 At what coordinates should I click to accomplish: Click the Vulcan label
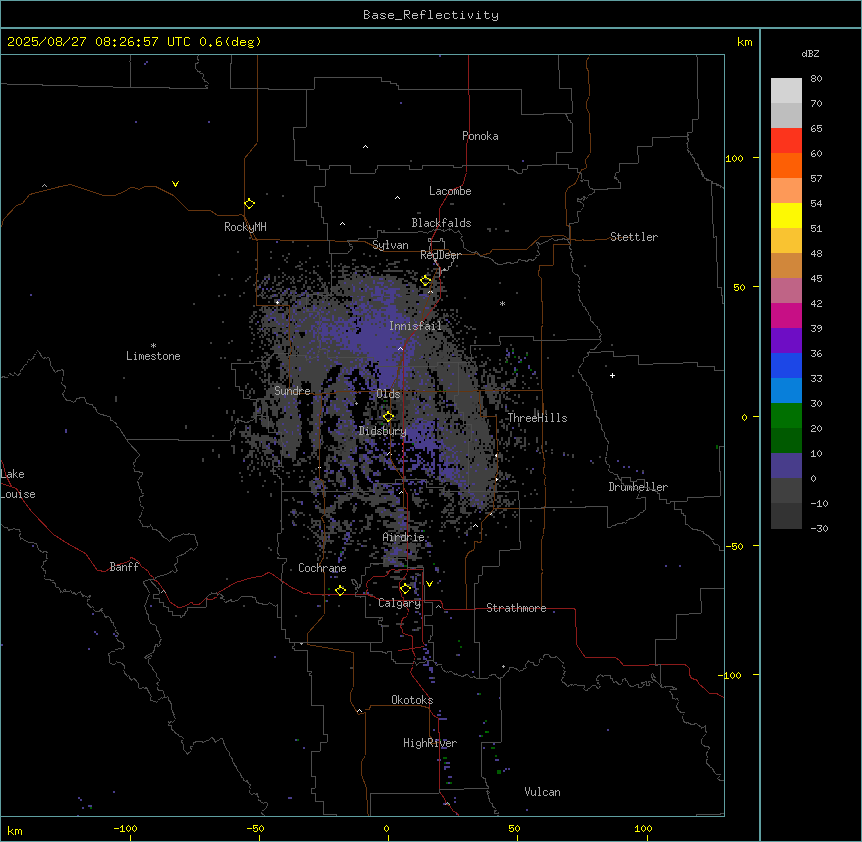tap(543, 792)
